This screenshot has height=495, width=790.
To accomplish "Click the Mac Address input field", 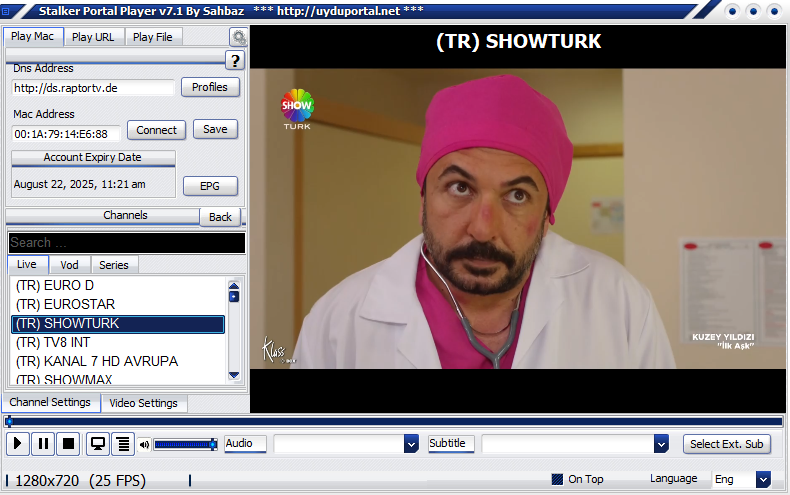I will [66, 134].
